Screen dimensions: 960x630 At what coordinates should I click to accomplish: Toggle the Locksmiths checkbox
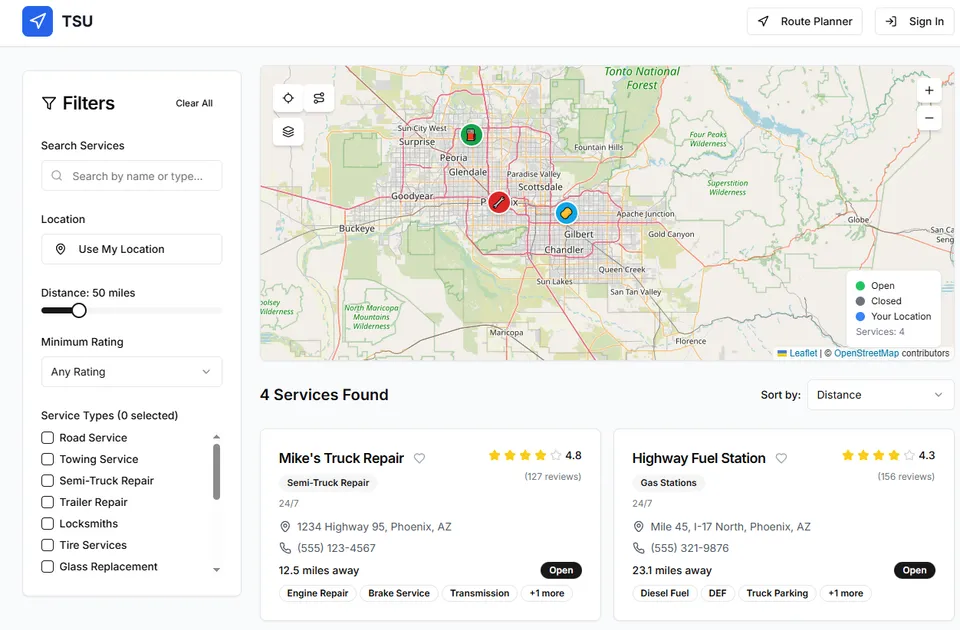coord(47,523)
